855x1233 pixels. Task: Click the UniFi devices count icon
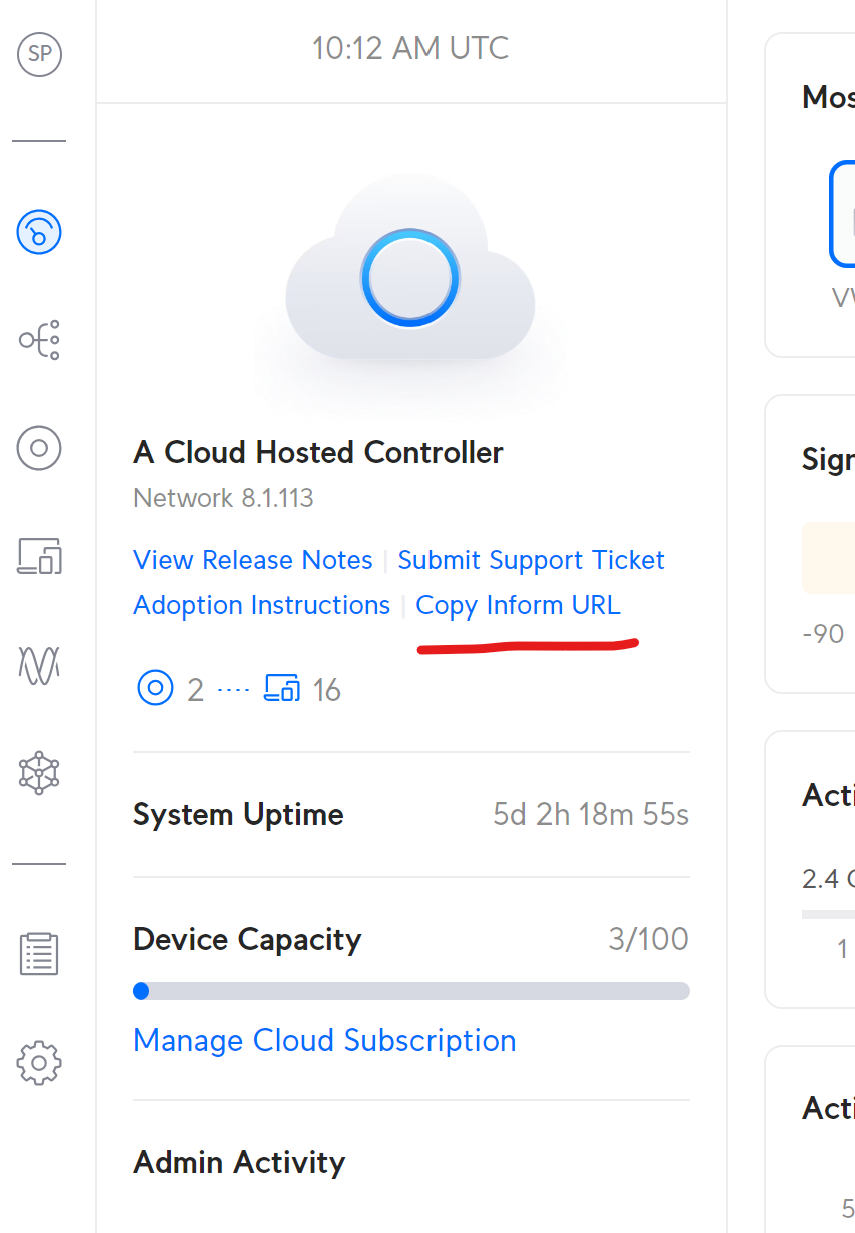155,689
